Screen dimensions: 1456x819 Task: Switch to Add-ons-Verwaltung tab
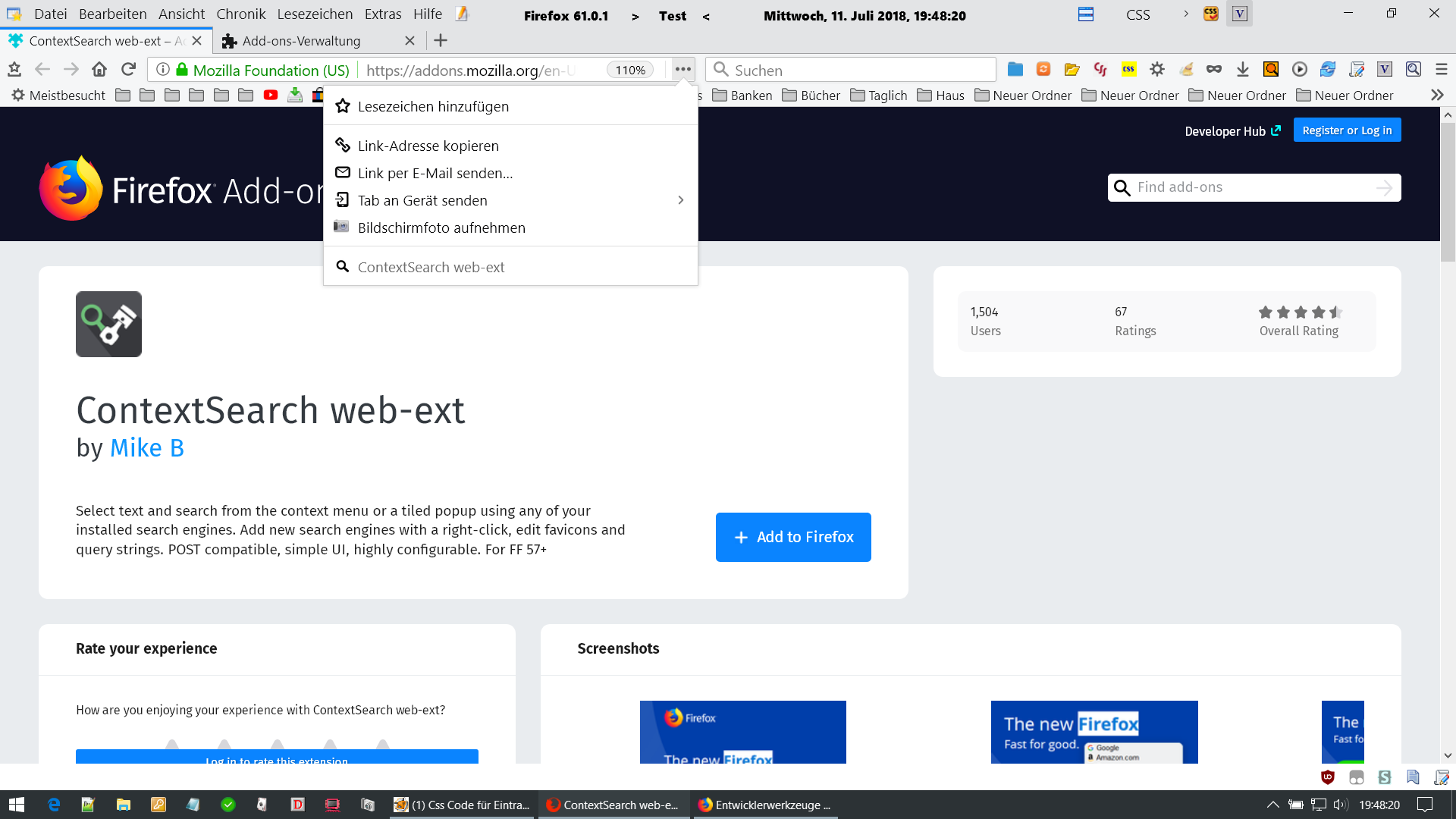301,41
